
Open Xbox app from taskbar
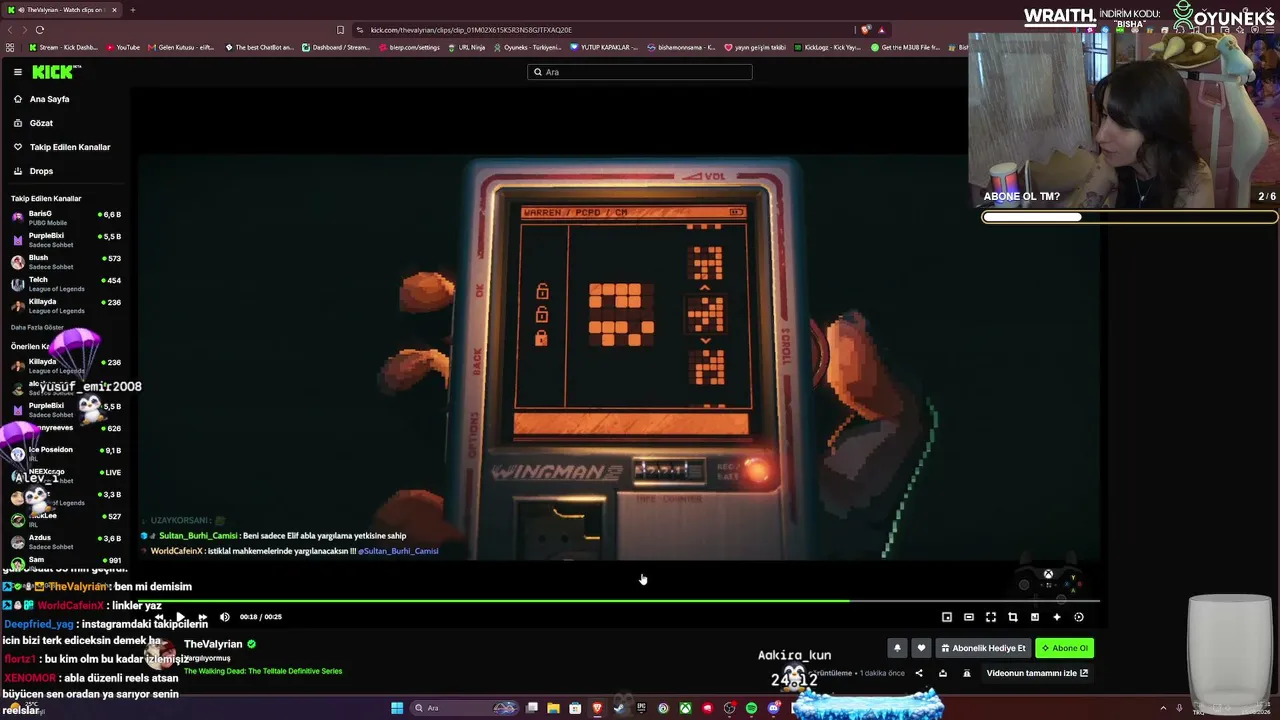click(x=685, y=708)
